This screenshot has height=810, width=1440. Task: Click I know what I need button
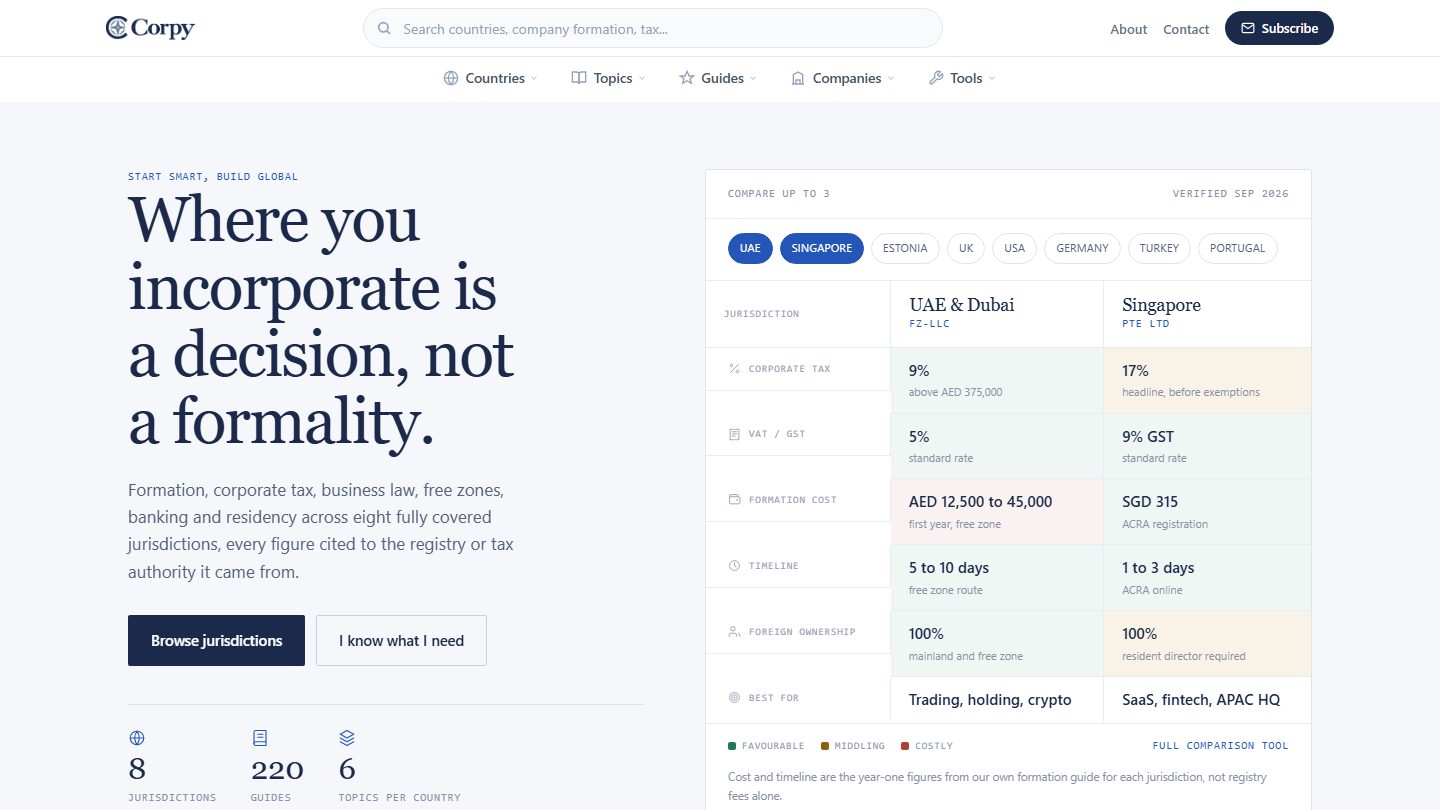[x=401, y=640]
